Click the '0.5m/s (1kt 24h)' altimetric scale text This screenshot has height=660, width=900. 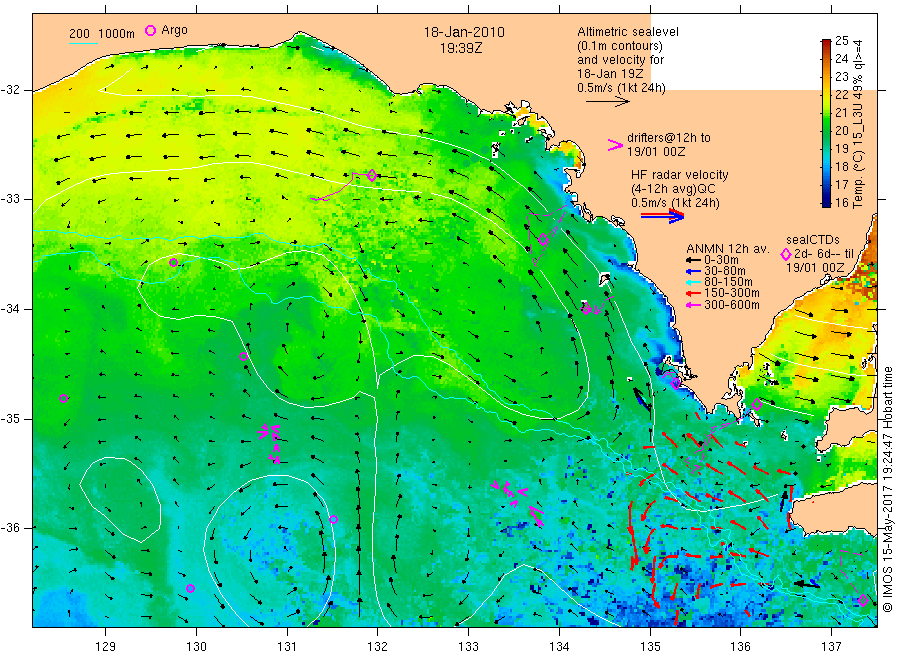621,88
